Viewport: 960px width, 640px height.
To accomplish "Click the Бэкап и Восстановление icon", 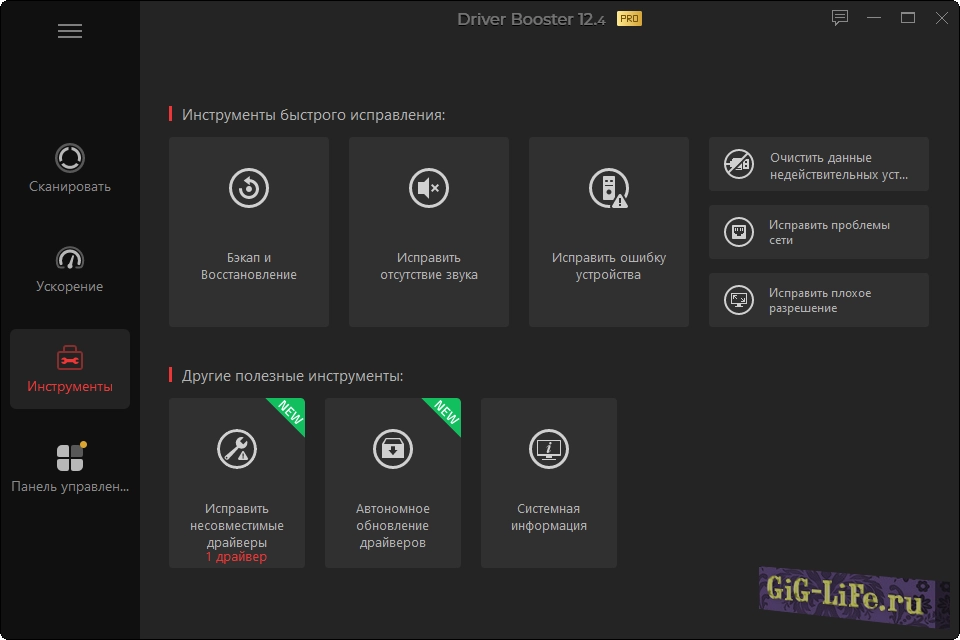I will (x=249, y=188).
